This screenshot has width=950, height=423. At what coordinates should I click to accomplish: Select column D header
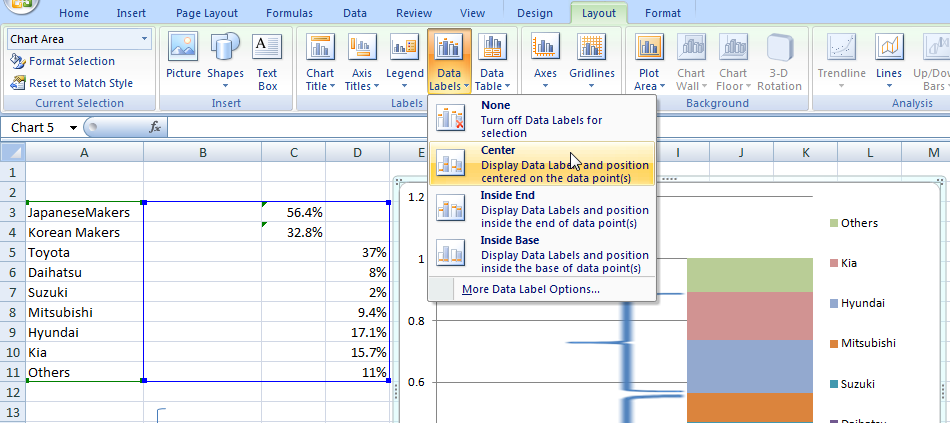[x=357, y=152]
